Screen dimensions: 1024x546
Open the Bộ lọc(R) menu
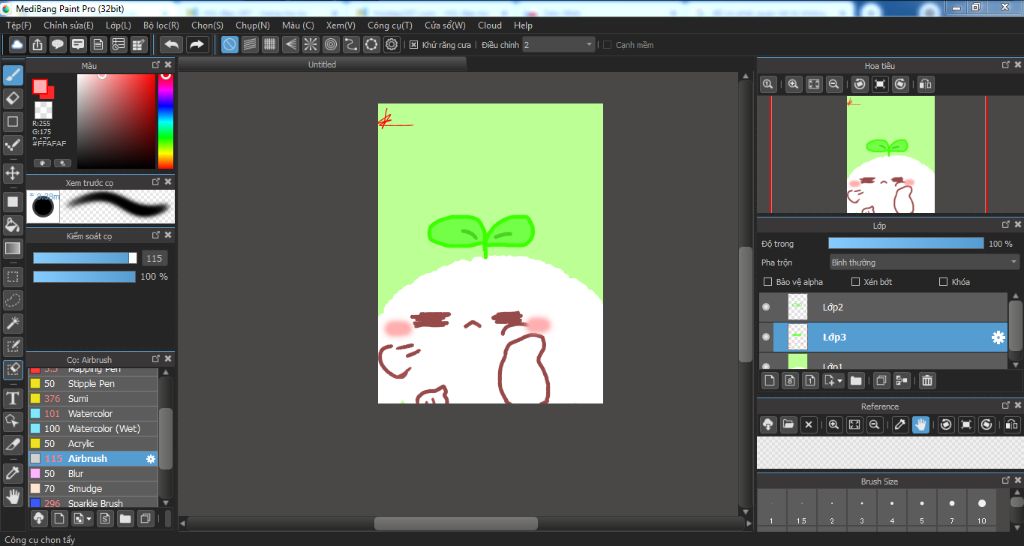click(161, 25)
